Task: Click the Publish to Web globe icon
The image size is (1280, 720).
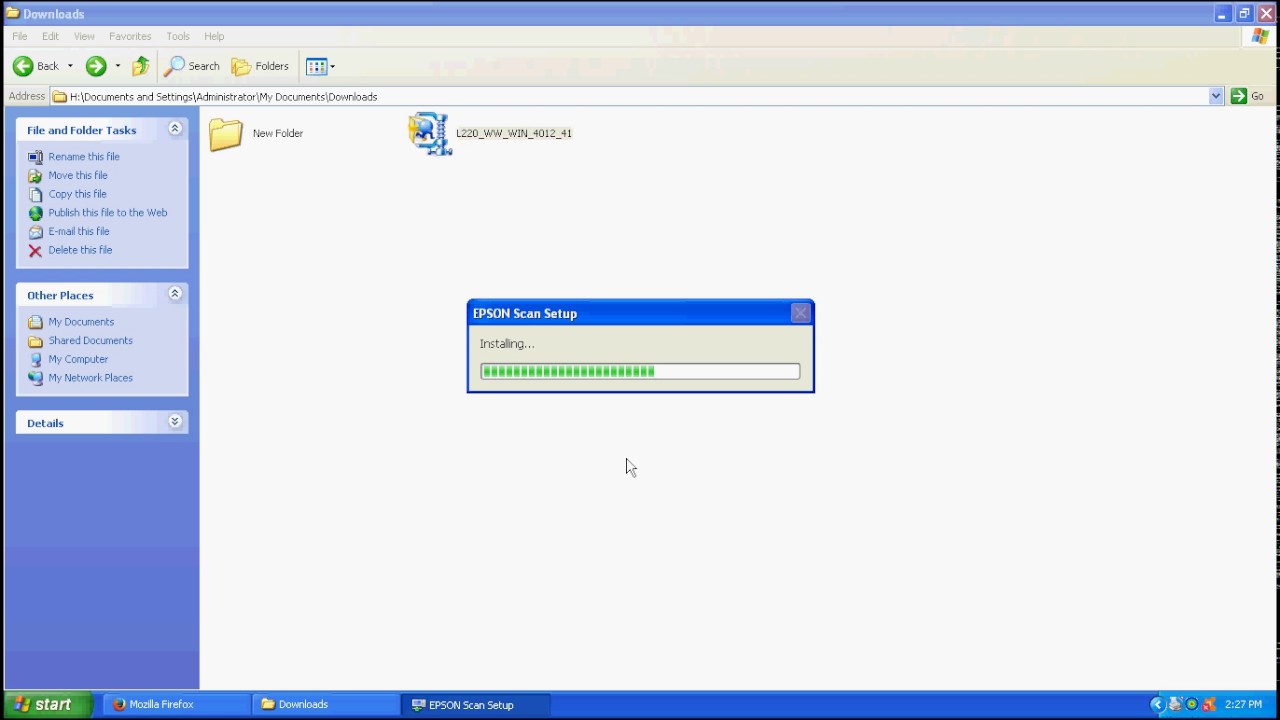Action: (x=35, y=213)
